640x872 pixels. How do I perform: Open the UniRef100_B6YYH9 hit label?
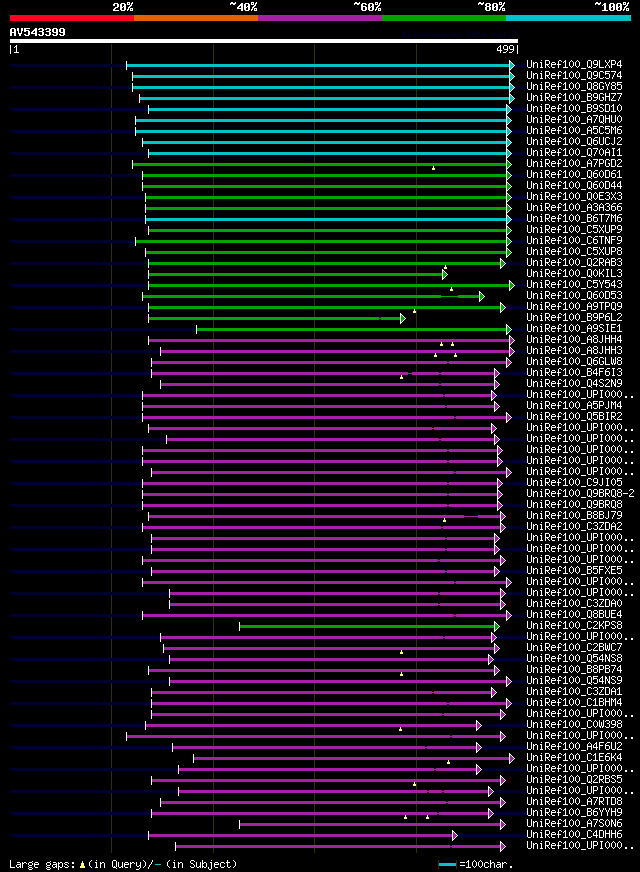(574, 812)
